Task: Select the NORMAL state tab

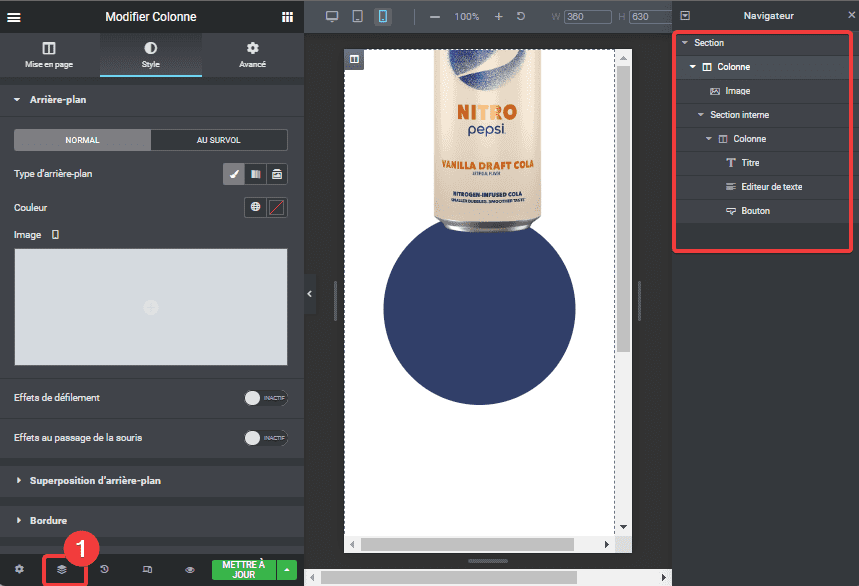Action: [x=82, y=140]
